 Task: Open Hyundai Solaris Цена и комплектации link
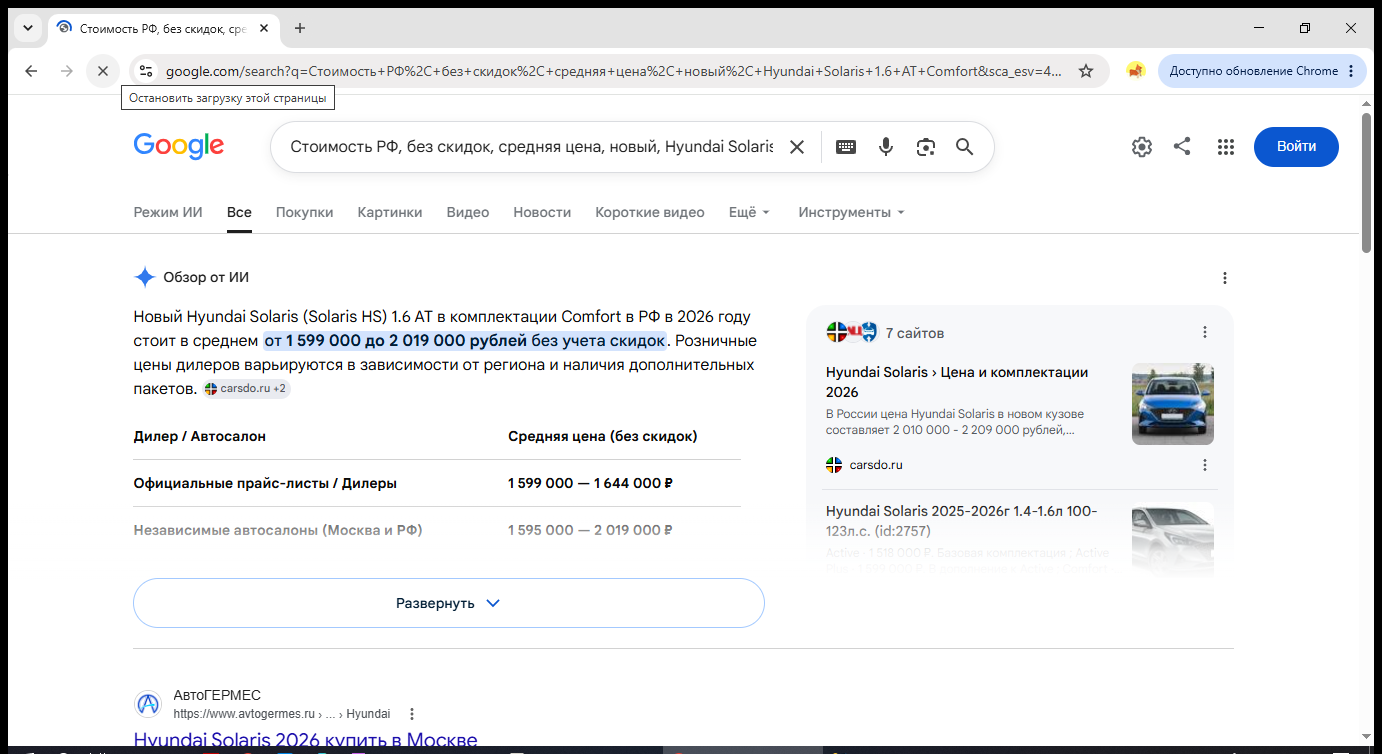[x=957, y=382]
